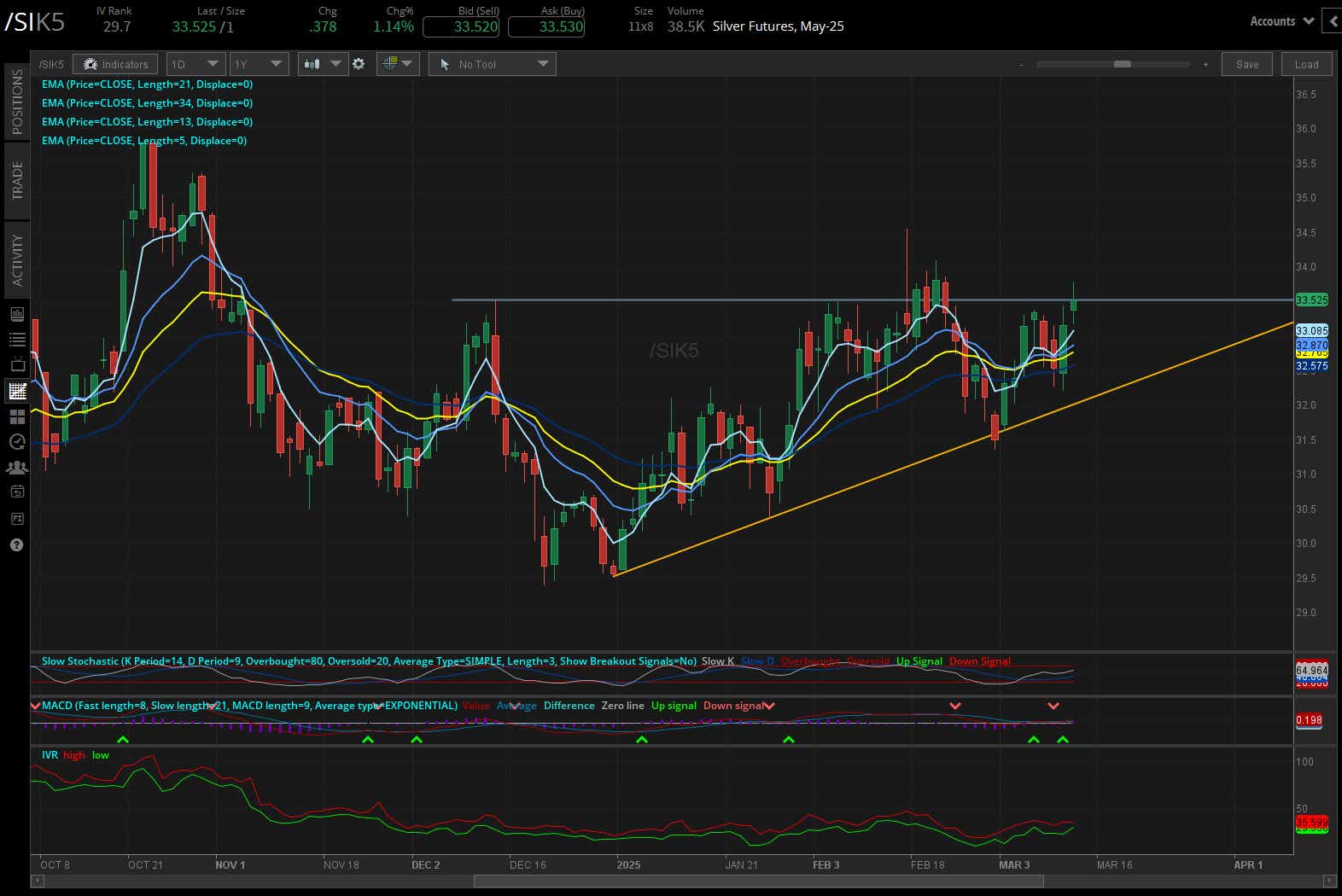This screenshot has width=1342, height=896.
Task: Click the Slow Stochastic study label
Action: [369, 661]
